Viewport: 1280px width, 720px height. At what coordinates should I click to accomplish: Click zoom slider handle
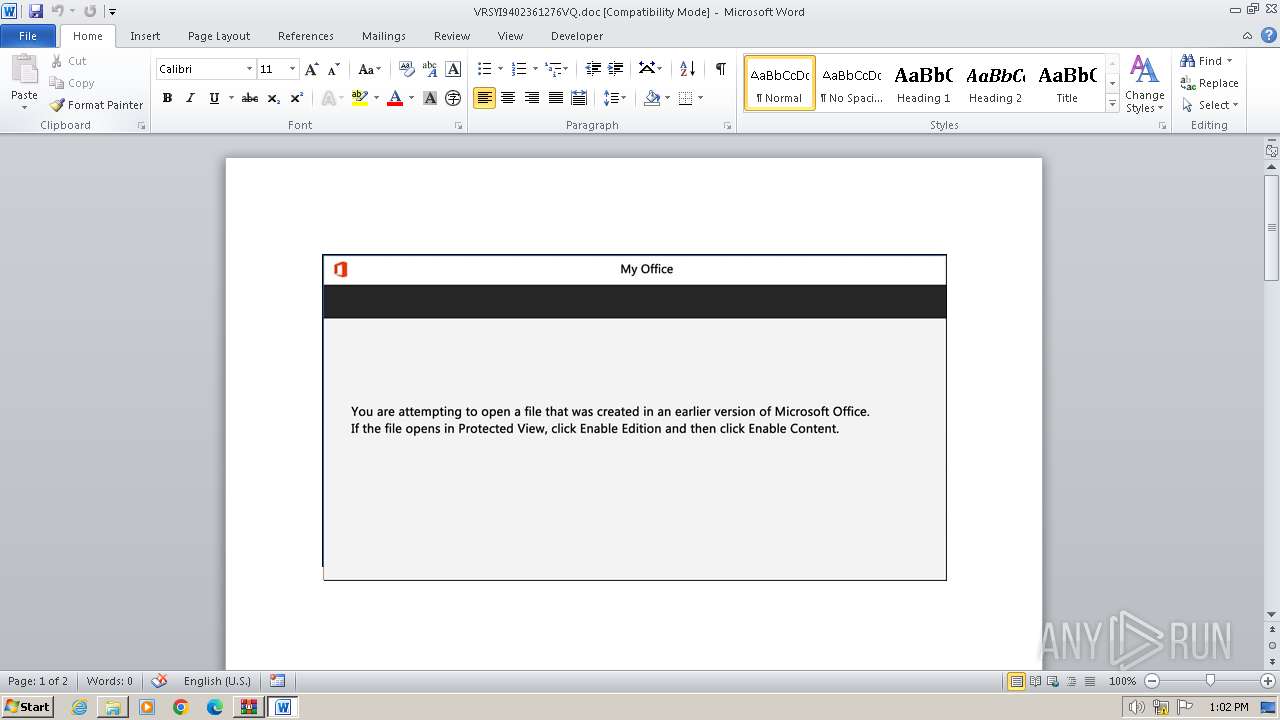click(1210, 681)
